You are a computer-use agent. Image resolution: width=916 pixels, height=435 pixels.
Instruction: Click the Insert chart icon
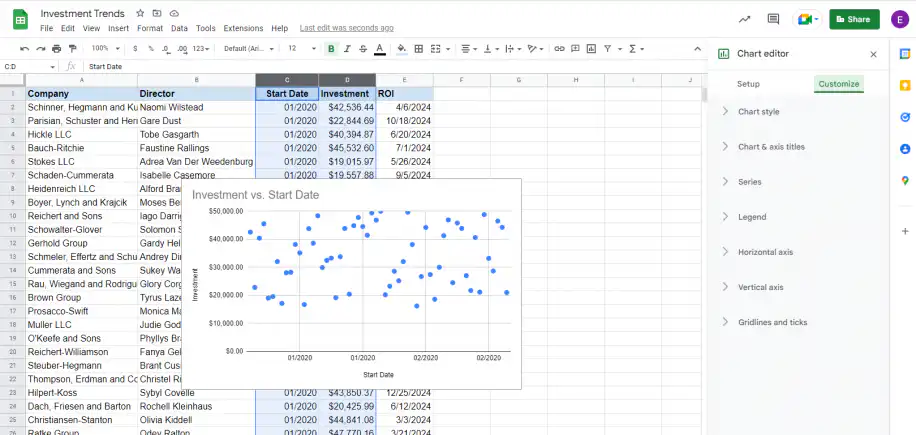click(591, 49)
